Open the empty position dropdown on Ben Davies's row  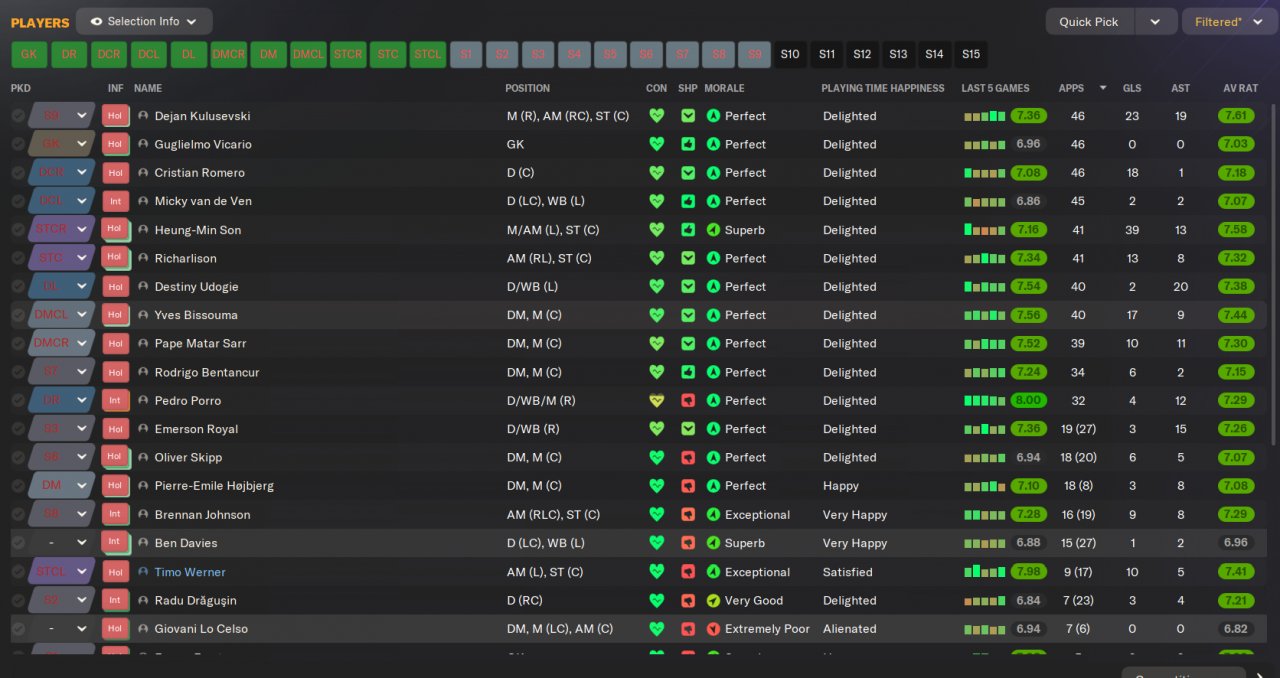62,543
